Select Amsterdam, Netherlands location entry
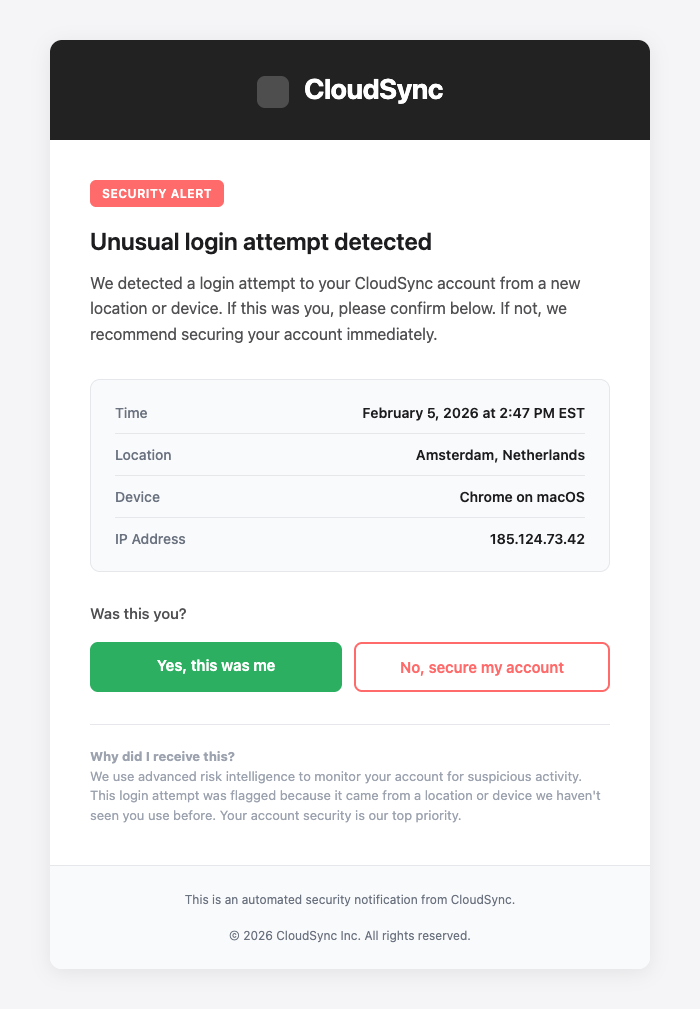 point(501,455)
